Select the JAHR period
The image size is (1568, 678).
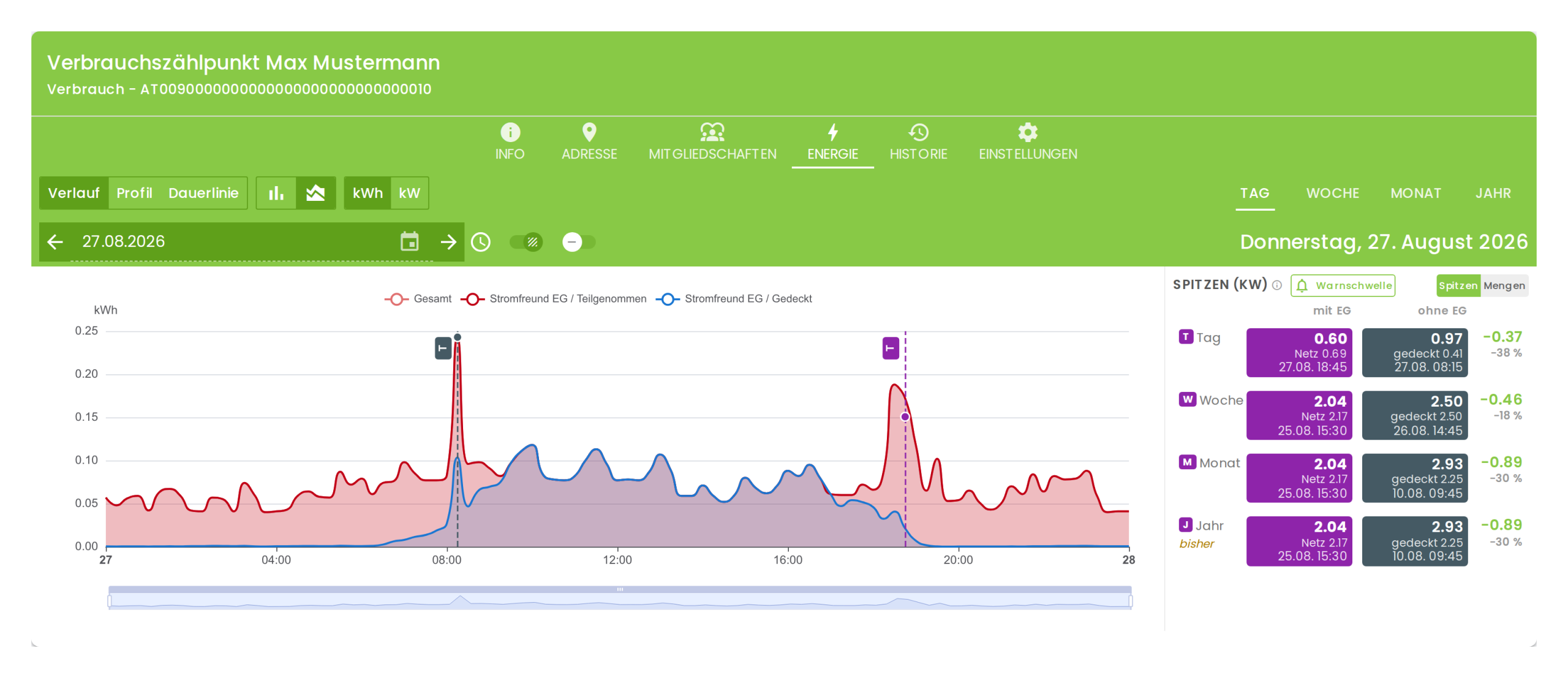click(1493, 194)
